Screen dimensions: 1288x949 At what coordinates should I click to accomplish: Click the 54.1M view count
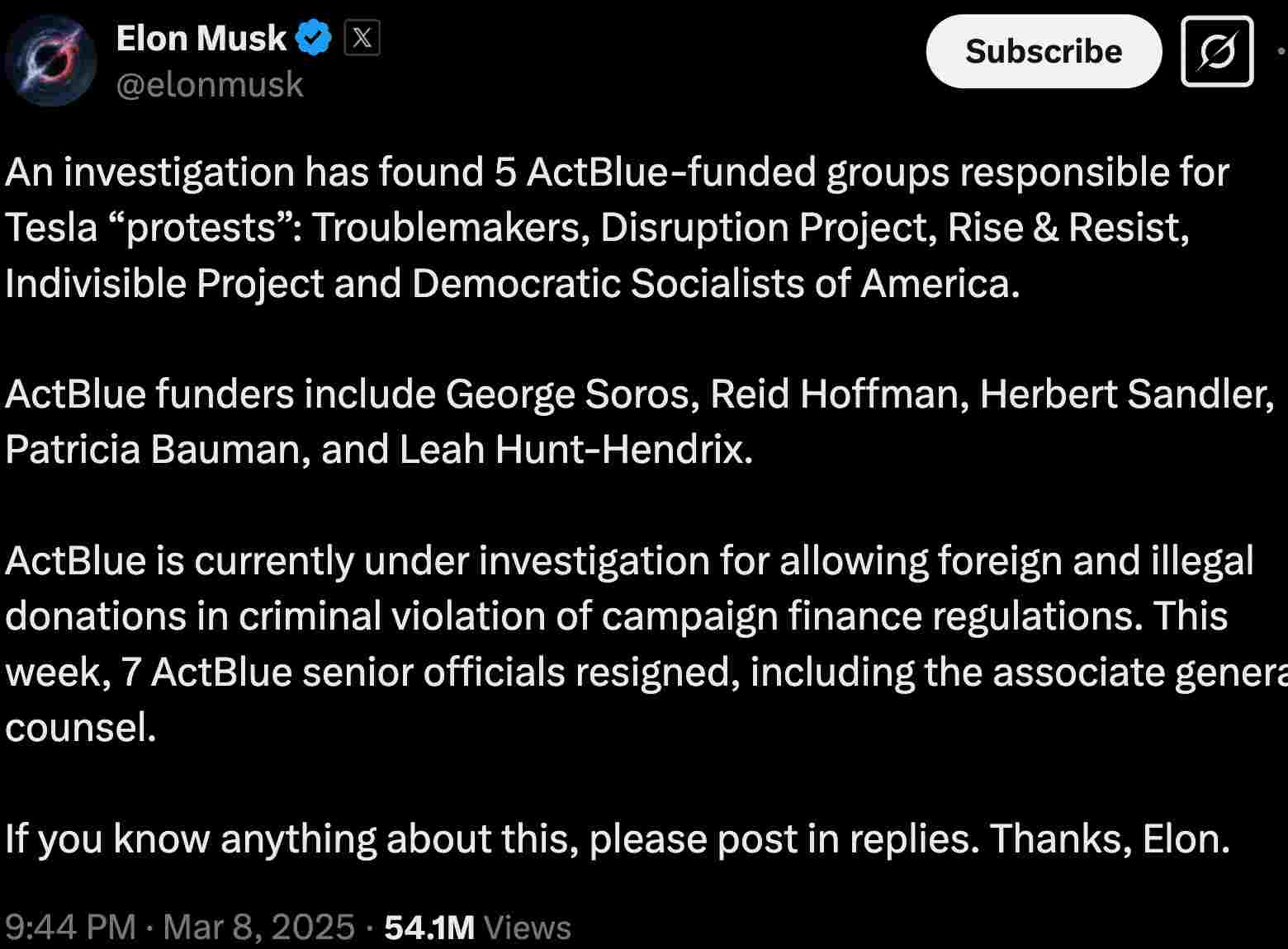[x=429, y=927]
